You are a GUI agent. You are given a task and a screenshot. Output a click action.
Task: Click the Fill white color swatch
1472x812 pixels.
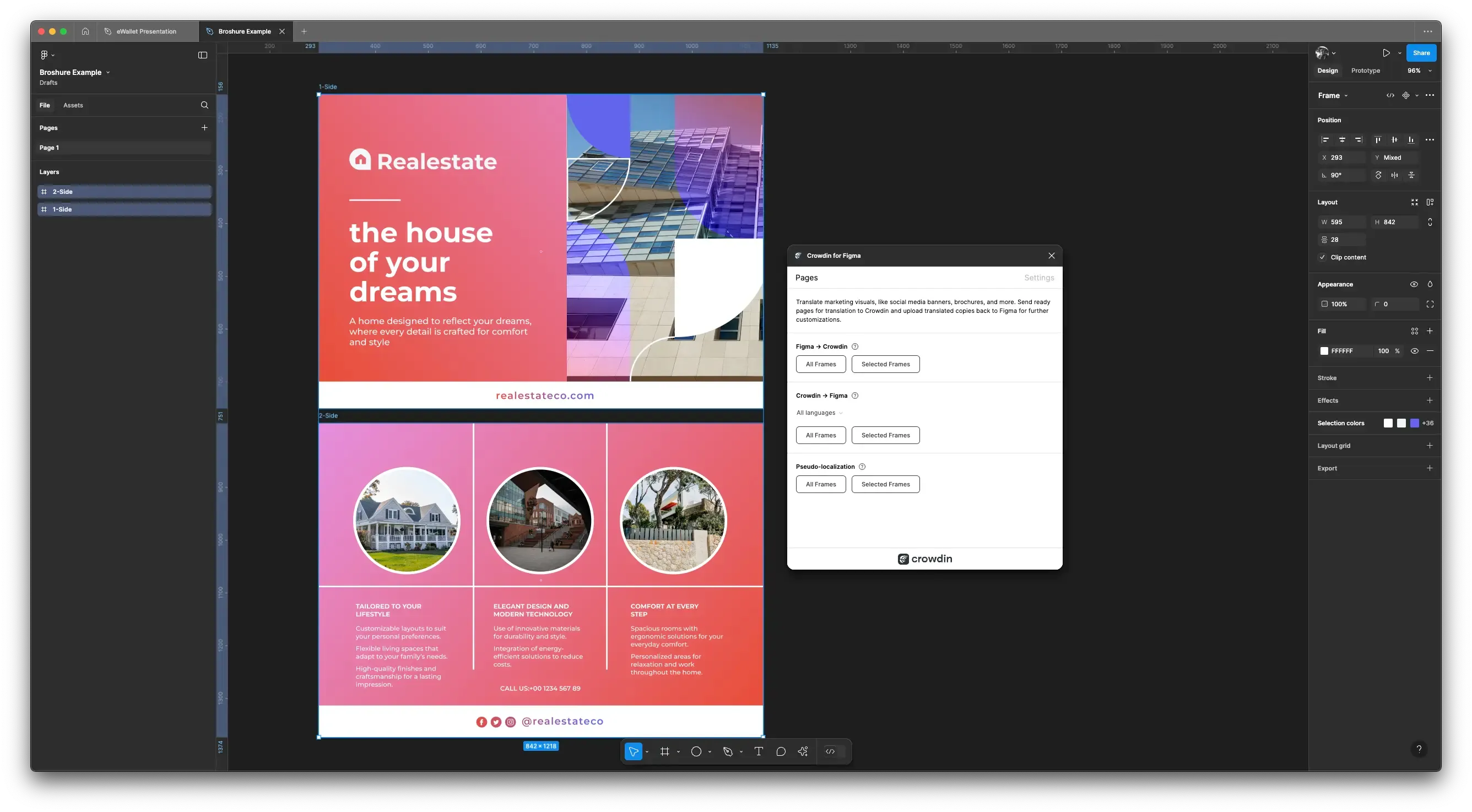point(1324,350)
